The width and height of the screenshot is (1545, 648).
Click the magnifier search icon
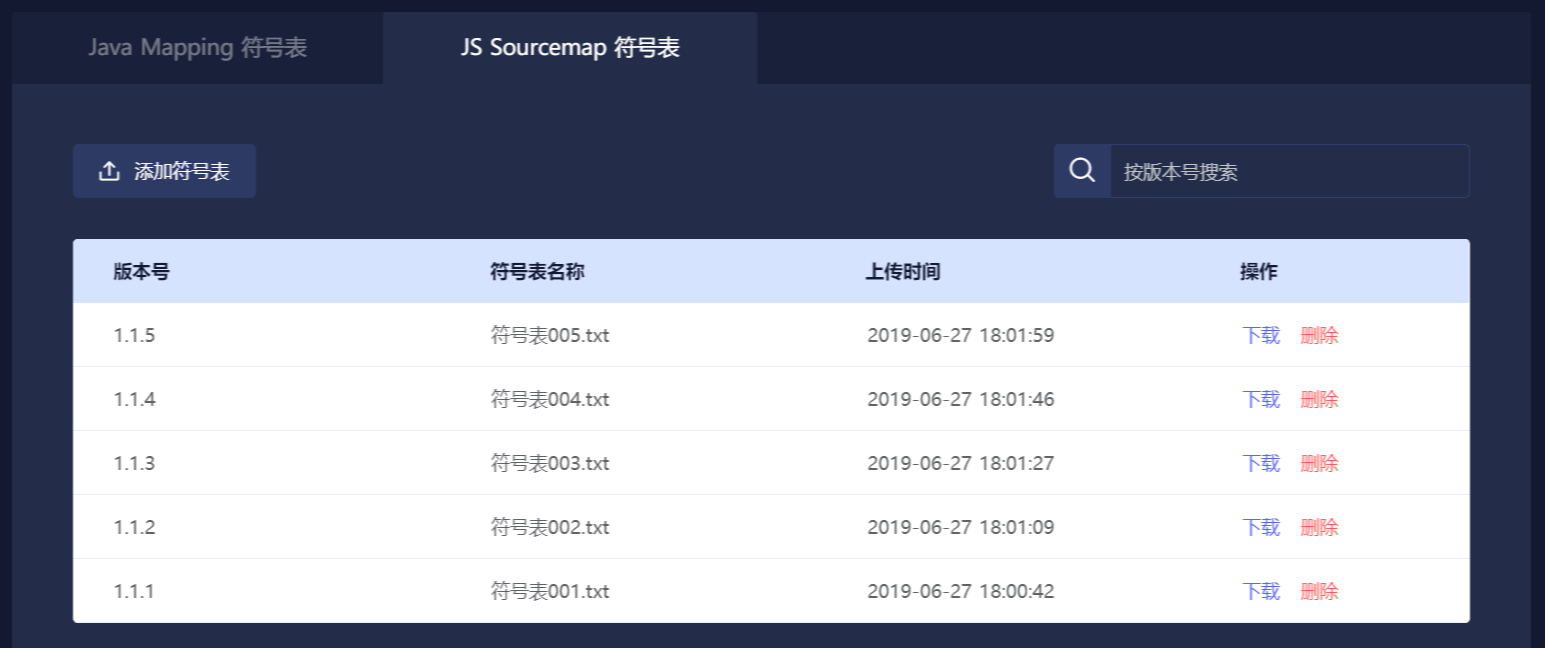point(1082,171)
